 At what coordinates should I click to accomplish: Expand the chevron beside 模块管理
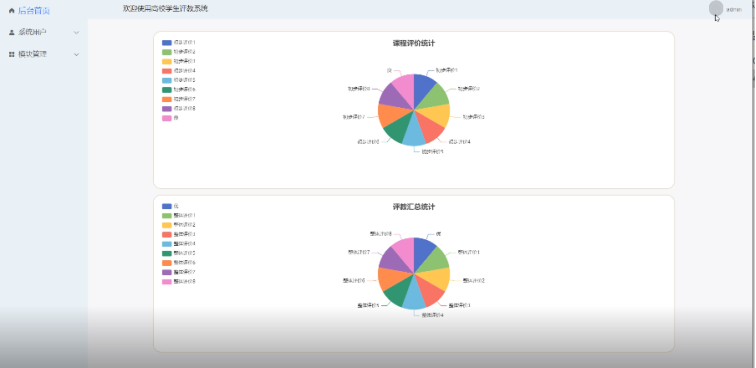[76, 55]
